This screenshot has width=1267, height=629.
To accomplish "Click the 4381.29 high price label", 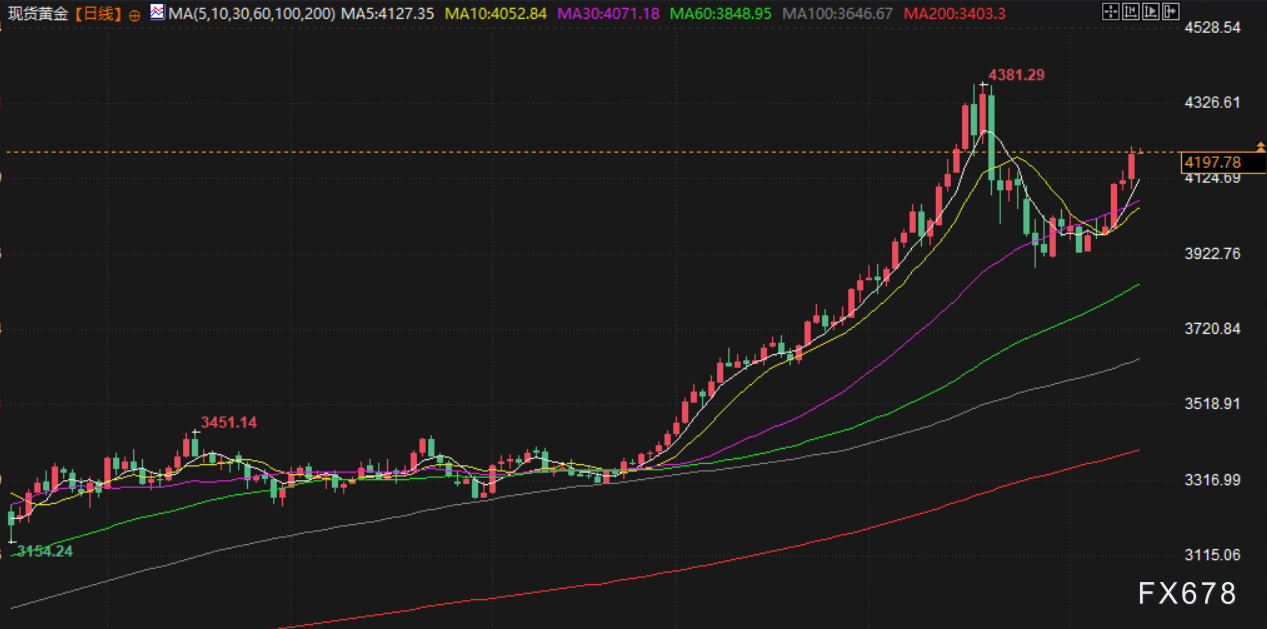I will pos(1017,75).
